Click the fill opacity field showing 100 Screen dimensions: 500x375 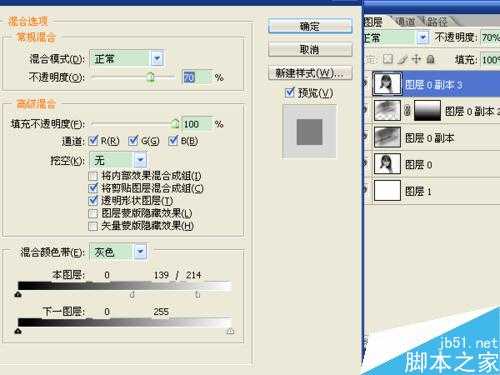pos(196,124)
